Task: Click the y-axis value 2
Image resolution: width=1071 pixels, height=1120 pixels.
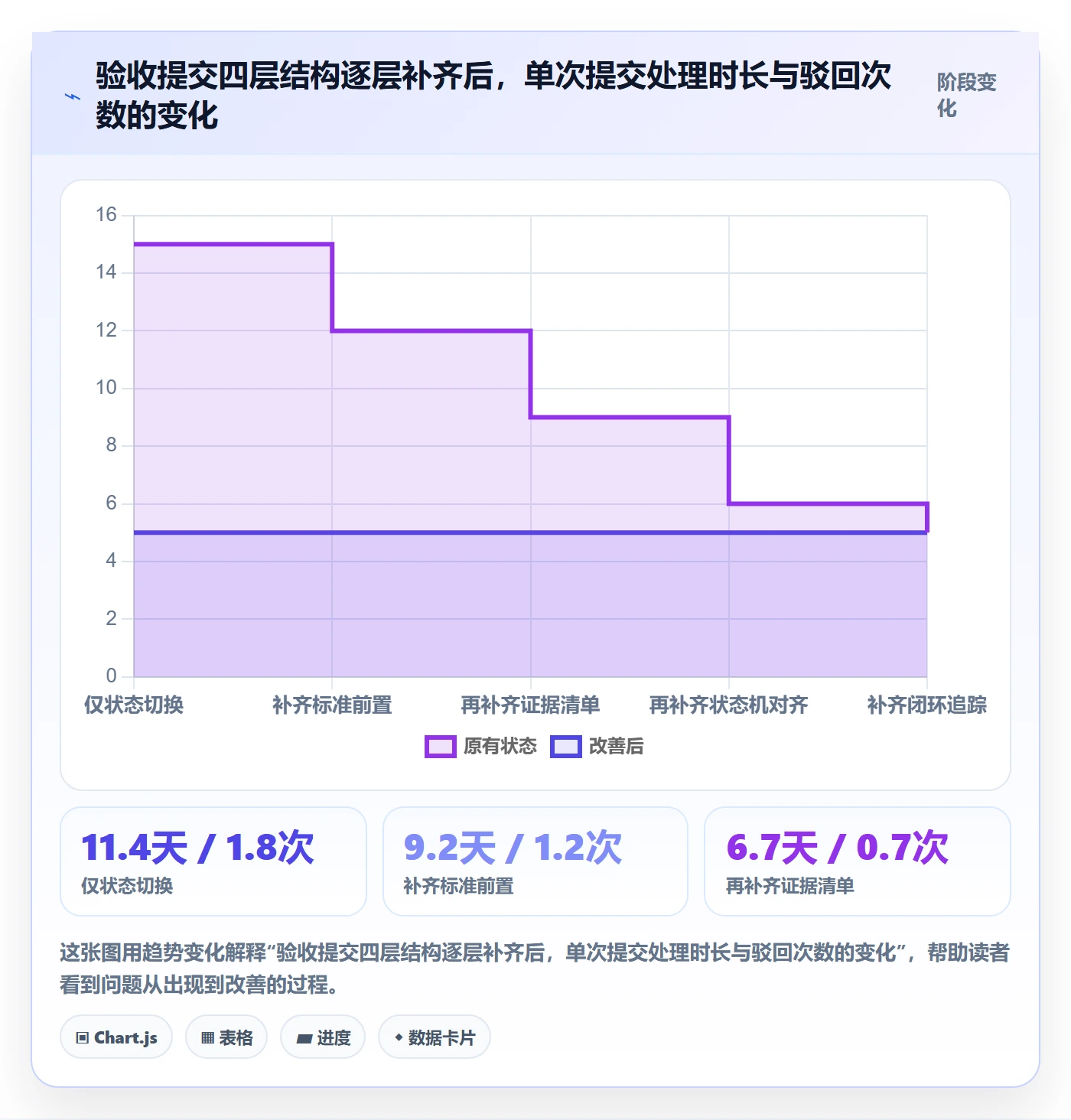Action: (x=112, y=618)
